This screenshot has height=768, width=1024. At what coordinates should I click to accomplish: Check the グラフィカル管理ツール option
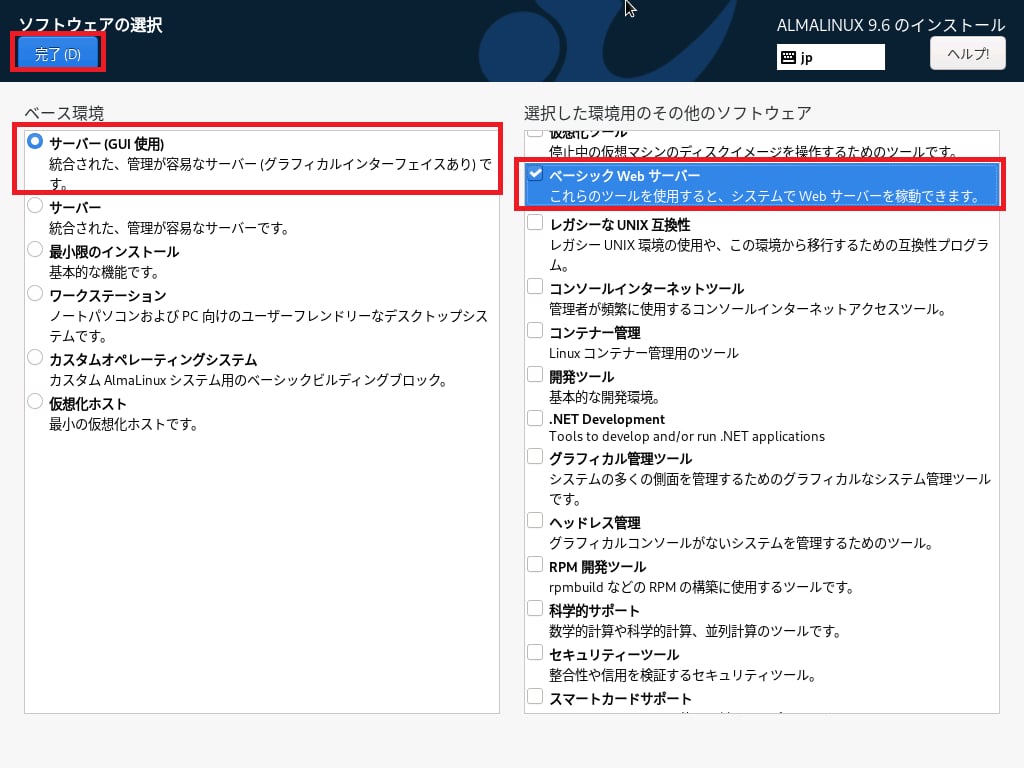point(536,457)
